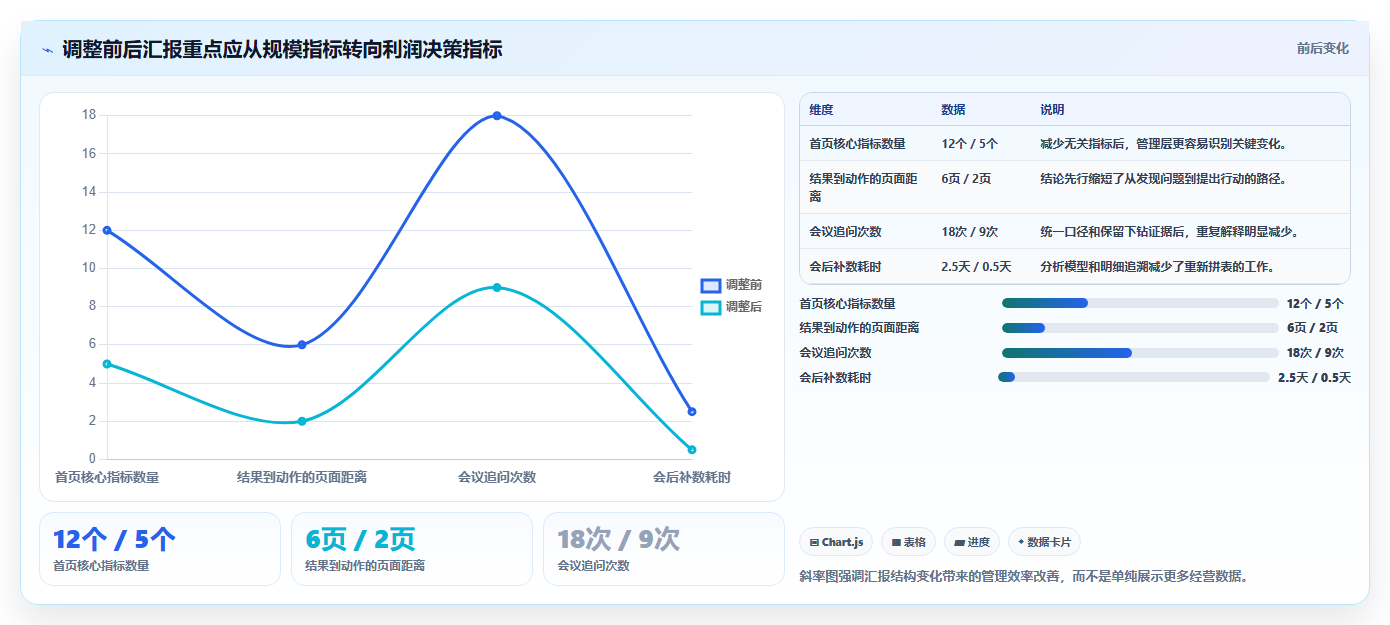1390x625 pixels.
Task: Click progress value label 12个 / 5个
Action: [1315, 303]
